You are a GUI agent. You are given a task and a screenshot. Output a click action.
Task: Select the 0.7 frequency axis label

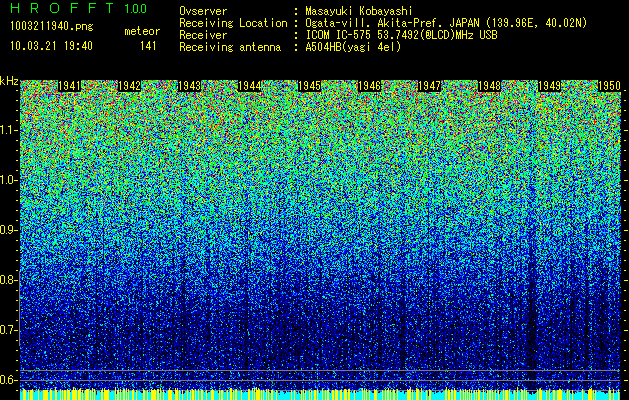pyautogui.click(x=9, y=329)
